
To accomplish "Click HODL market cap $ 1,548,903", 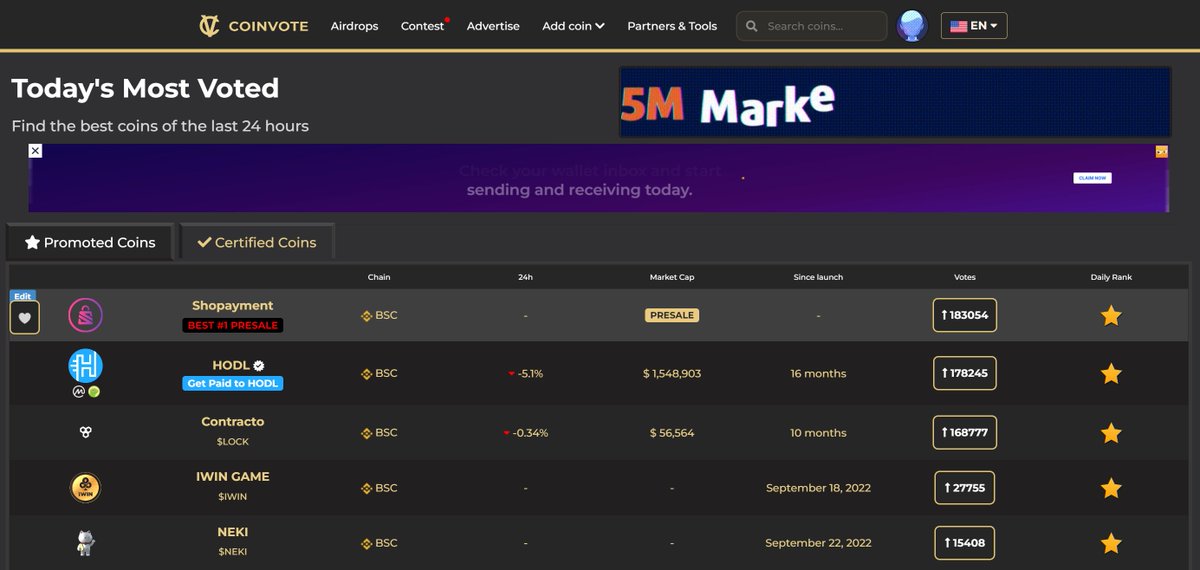I will (x=672, y=373).
